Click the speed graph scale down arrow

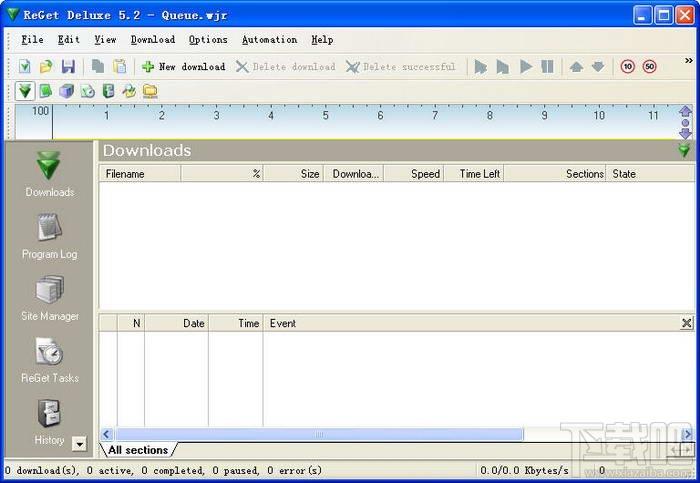pos(685,133)
